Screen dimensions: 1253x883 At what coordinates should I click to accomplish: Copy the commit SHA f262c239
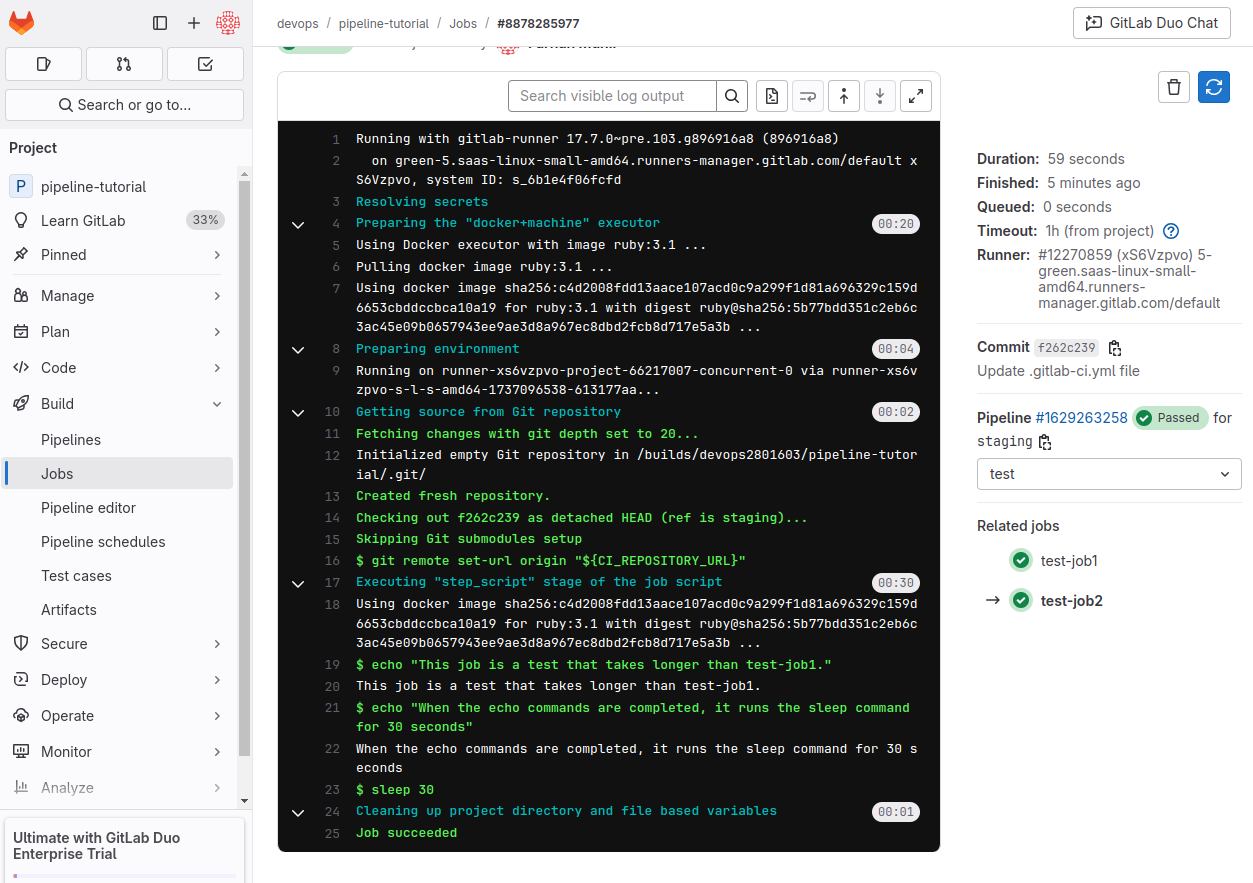pyautogui.click(x=1115, y=348)
